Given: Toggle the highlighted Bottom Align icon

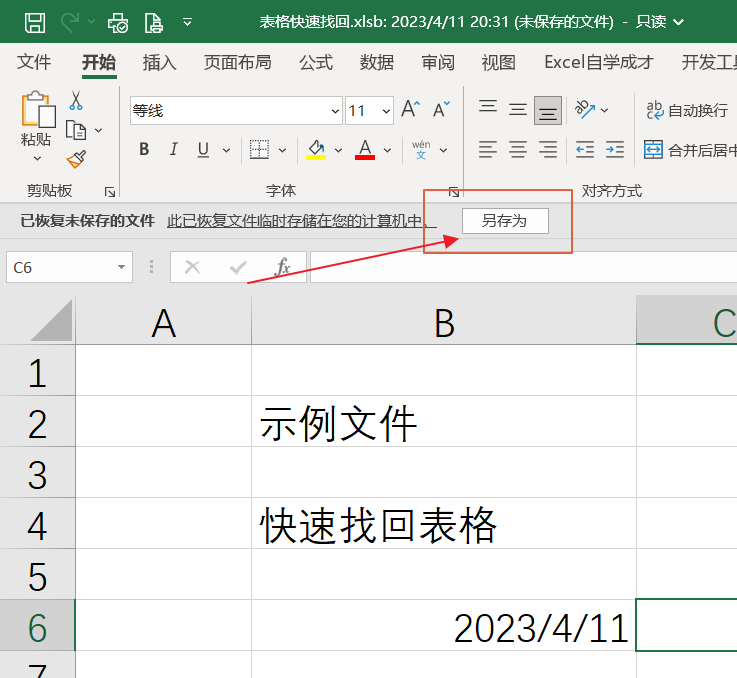Looking at the screenshot, I should (548, 110).
